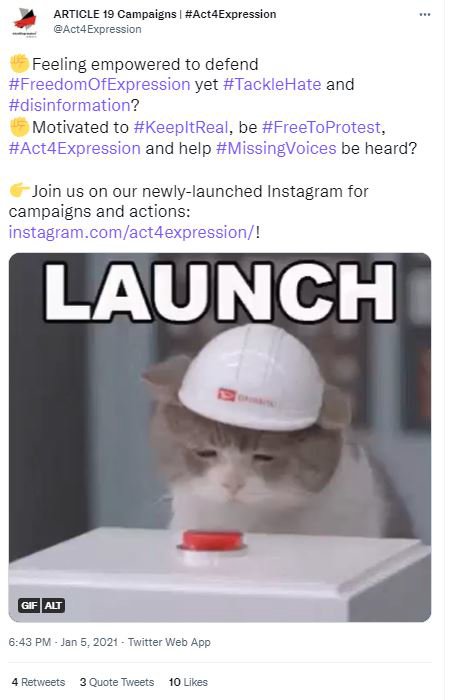Open the three-dot more options menu
Screen dimensions: 461x700
[425, 15]
